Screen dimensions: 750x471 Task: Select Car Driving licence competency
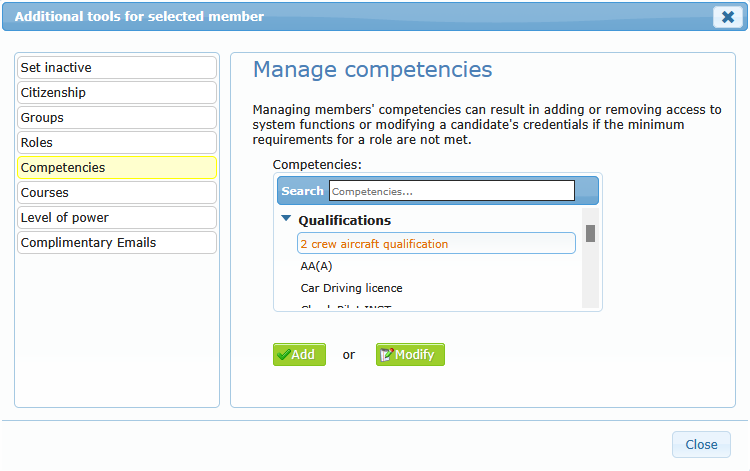coord(351,288)
